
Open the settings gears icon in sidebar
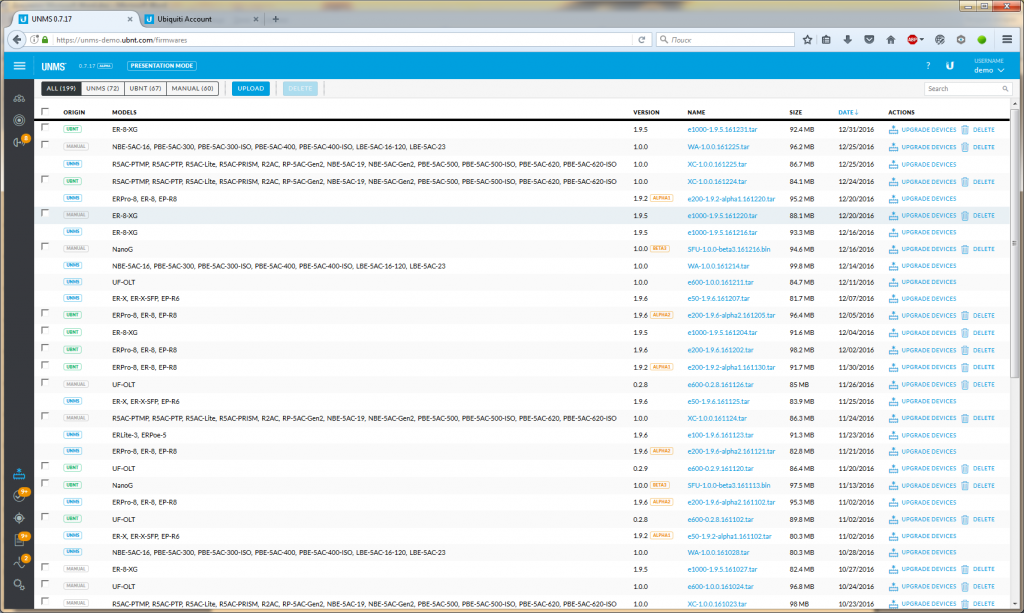19,581
